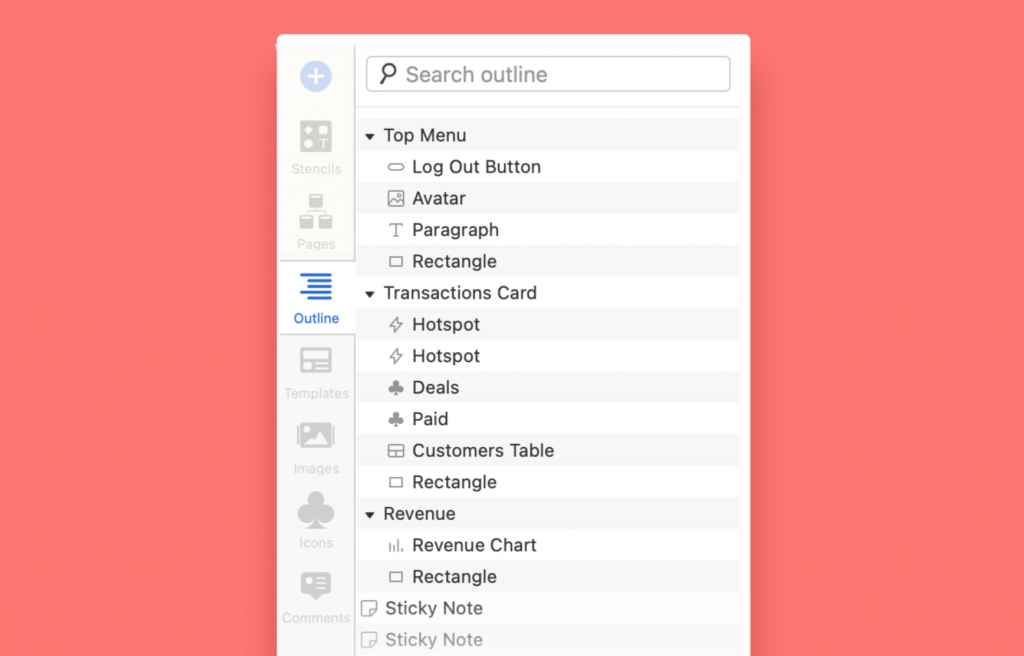
Task: Select the Log Out Button row
Action: point(548,167)
